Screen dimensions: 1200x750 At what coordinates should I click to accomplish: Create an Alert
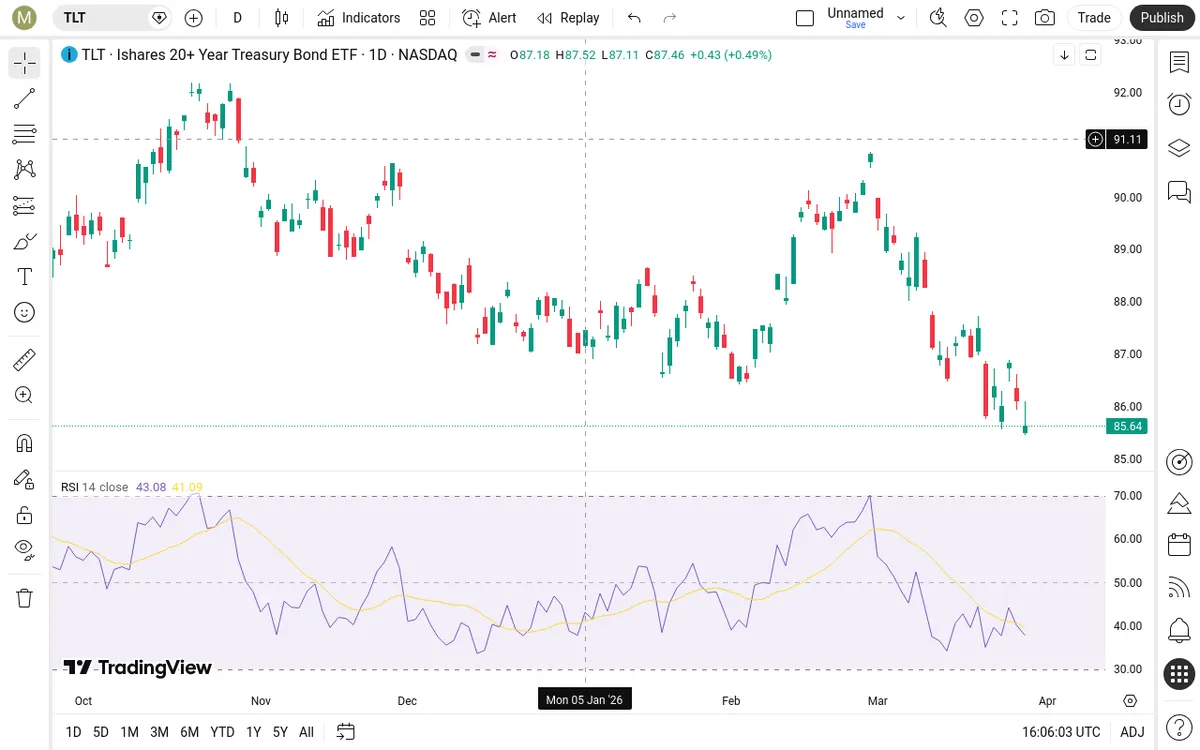490,17
